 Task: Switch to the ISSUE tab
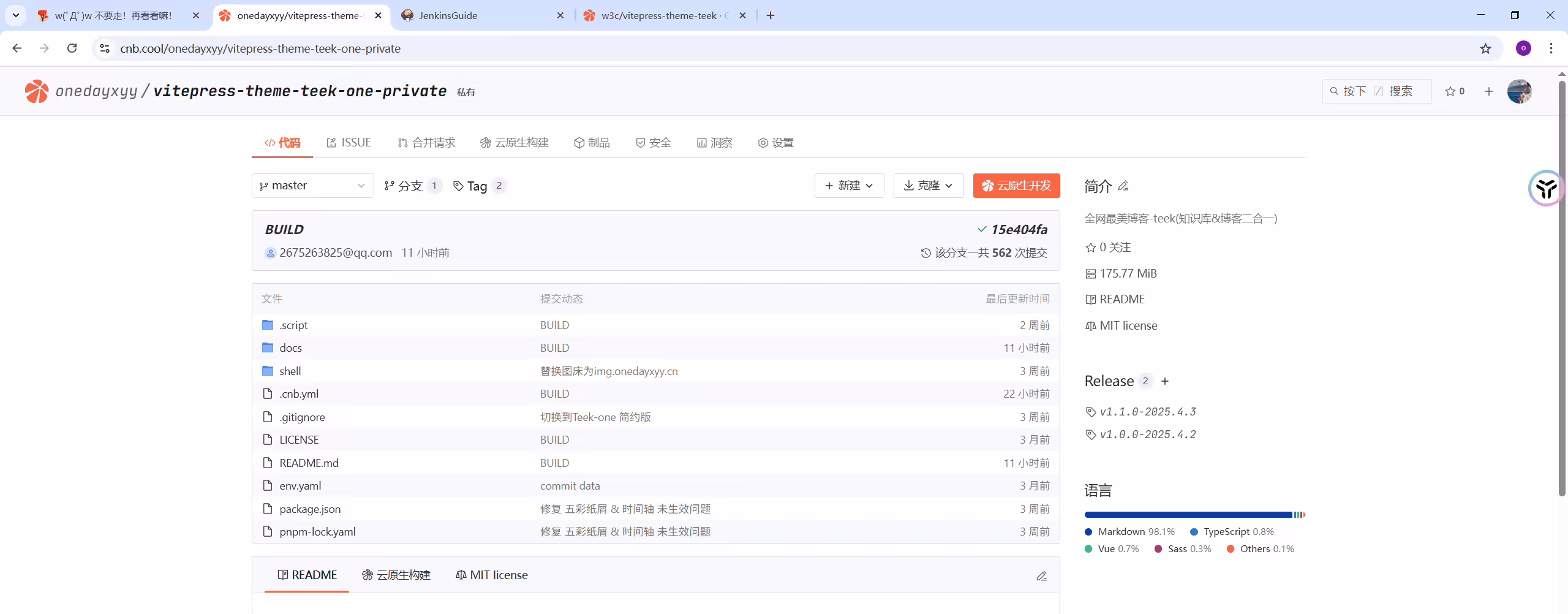pyautogui.click(x=349, y=143)
